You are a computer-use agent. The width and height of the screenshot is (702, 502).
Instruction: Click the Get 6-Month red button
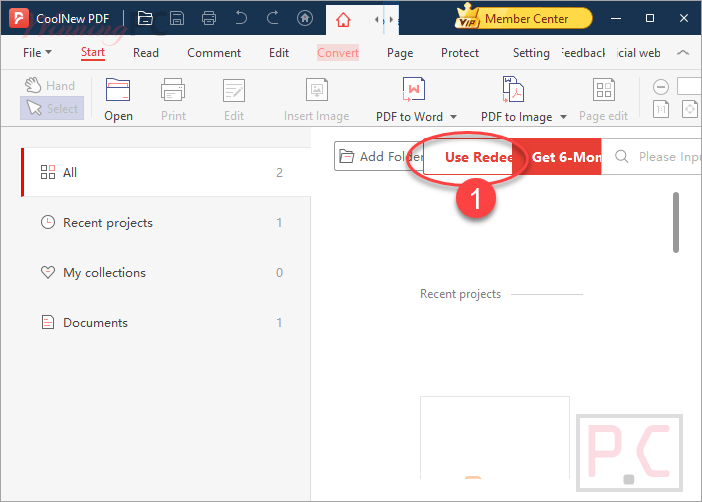coord(557,157)
